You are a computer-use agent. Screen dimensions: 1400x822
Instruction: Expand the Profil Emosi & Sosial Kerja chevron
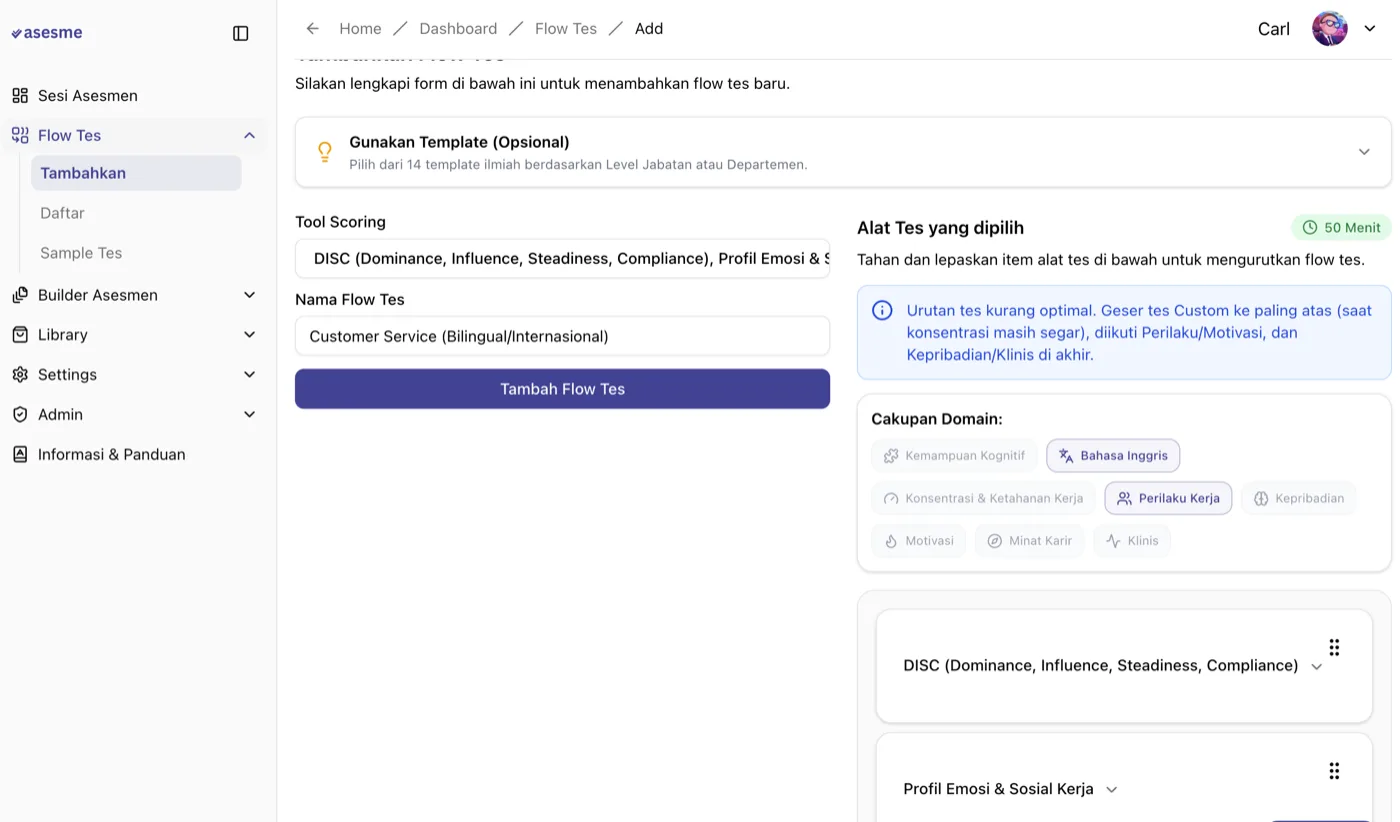1111,790
